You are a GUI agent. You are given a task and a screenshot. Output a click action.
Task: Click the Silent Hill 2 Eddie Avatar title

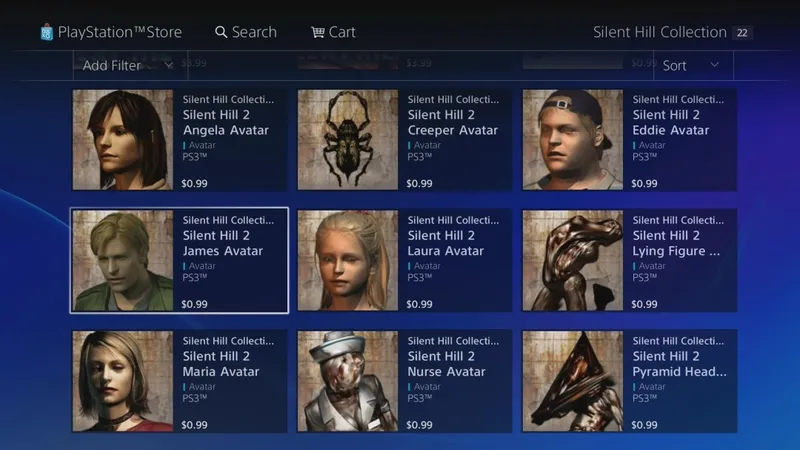[x=670, y=122]
